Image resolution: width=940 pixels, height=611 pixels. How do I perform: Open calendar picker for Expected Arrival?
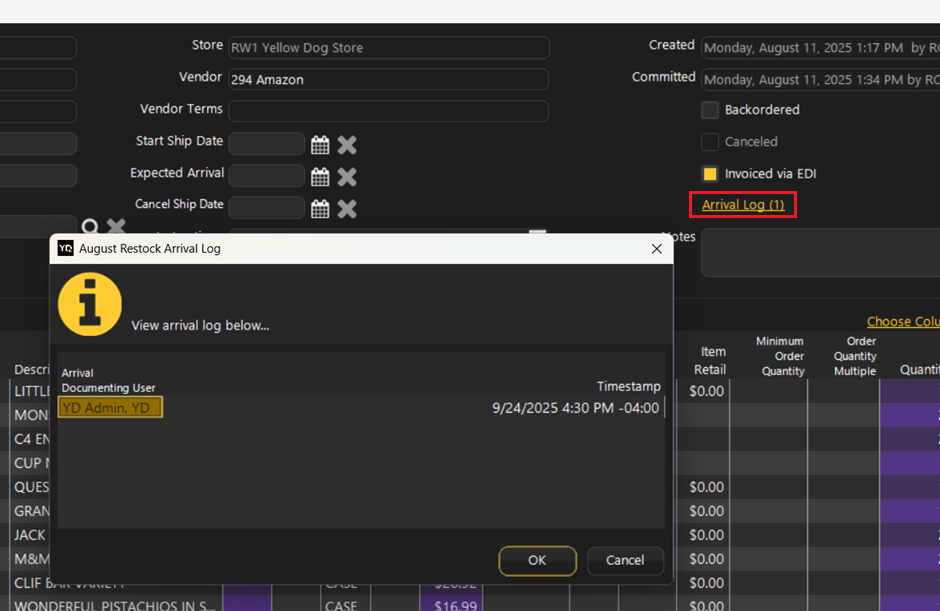(320, 177)
